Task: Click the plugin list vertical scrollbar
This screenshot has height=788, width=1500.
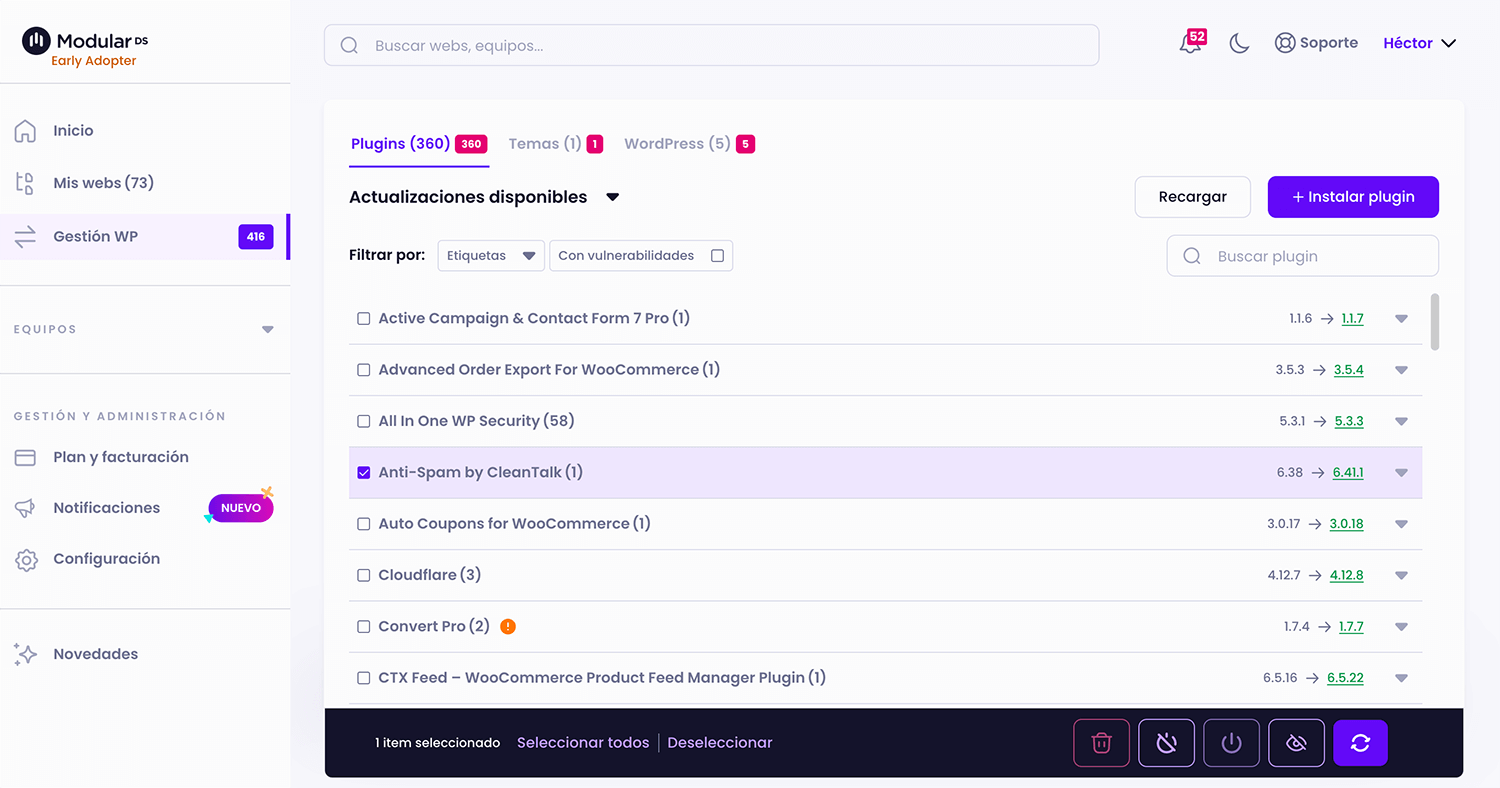Action: 1435,322
